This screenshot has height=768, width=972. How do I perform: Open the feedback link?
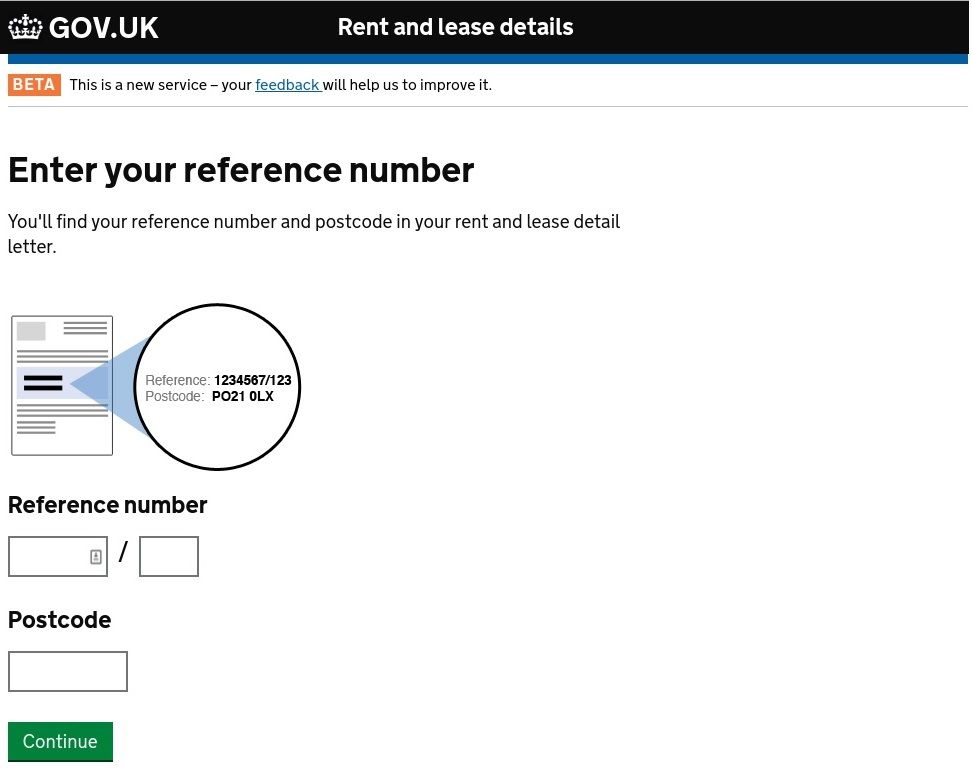288,85
